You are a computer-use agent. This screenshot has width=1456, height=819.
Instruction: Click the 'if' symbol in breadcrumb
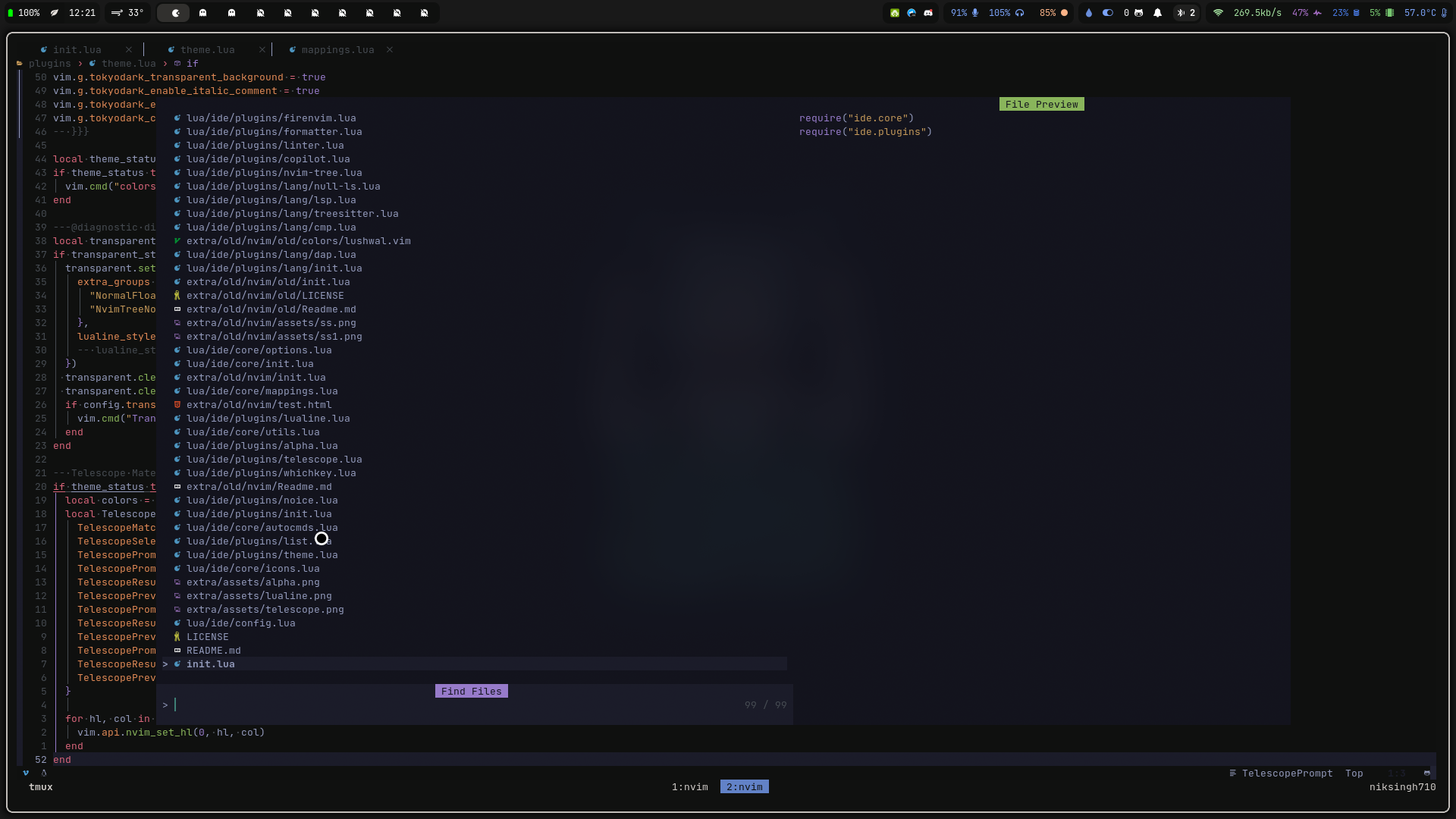(x=192, y=64)
